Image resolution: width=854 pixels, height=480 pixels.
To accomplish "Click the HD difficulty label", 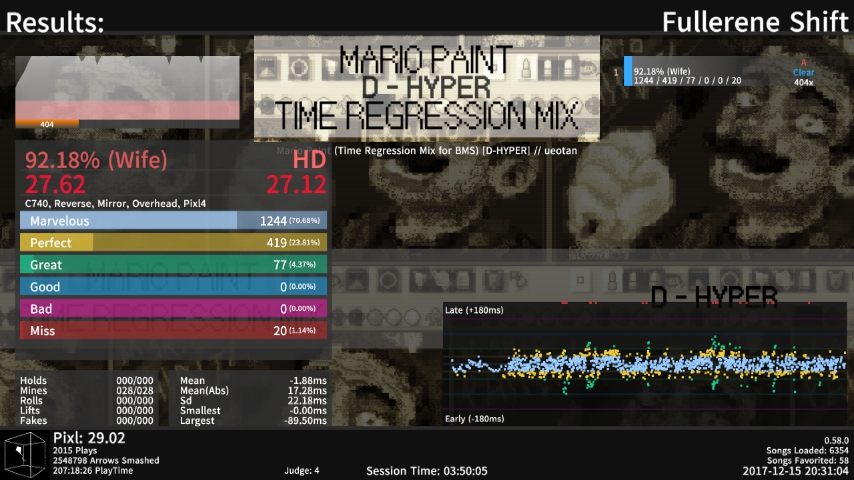I will tap(308, 160).
